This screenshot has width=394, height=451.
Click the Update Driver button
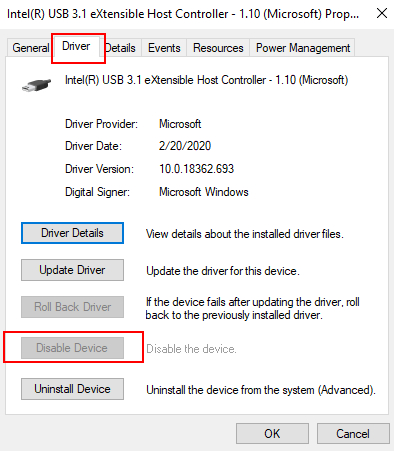pos(72,270)
